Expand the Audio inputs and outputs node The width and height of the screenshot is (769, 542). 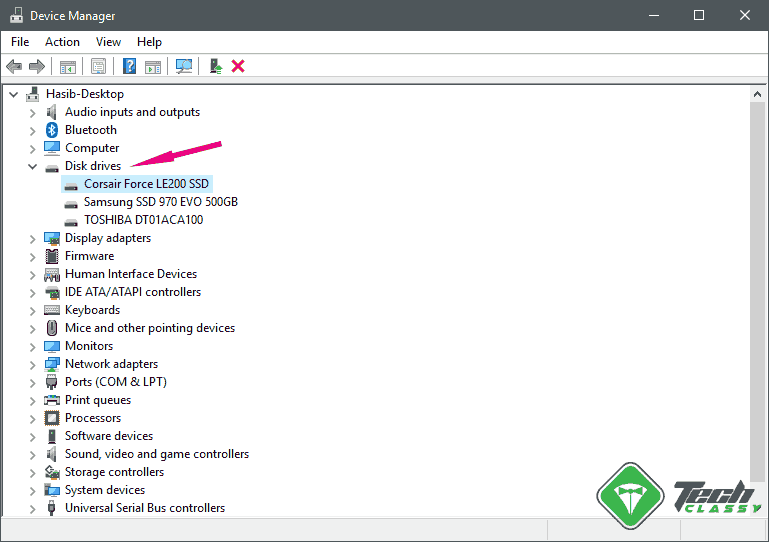point(32,113)
